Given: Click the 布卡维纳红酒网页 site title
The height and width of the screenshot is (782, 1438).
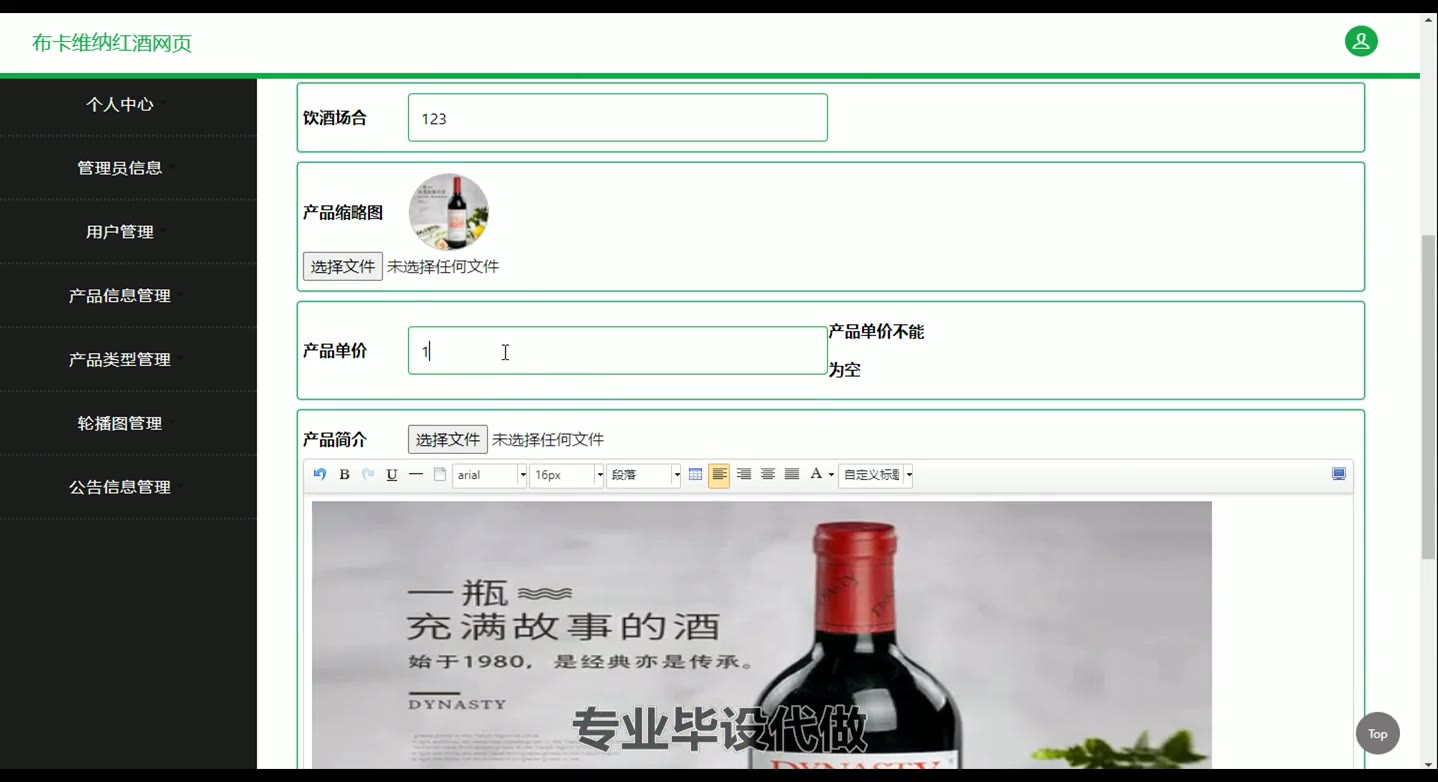Looking at the screenshot, I should tap(112, 43).
